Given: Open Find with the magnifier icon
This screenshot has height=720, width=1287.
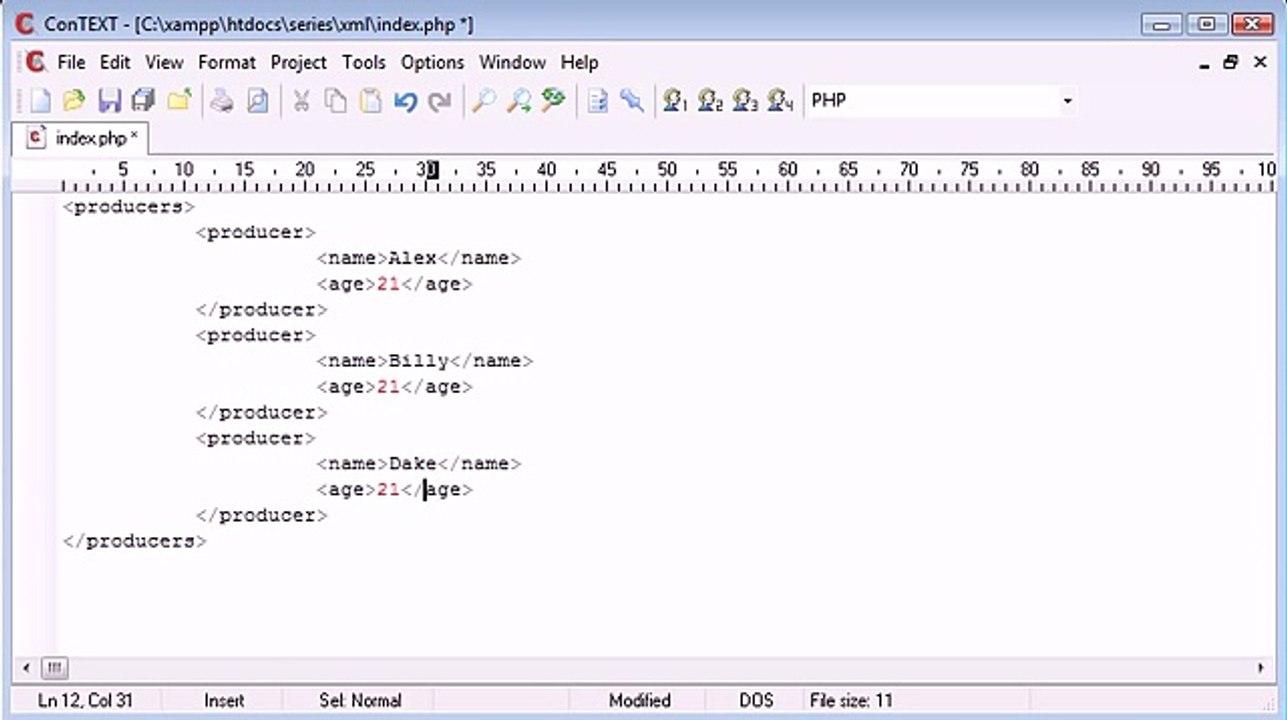Looking at the screenshot, I should [x=484, y=101].
